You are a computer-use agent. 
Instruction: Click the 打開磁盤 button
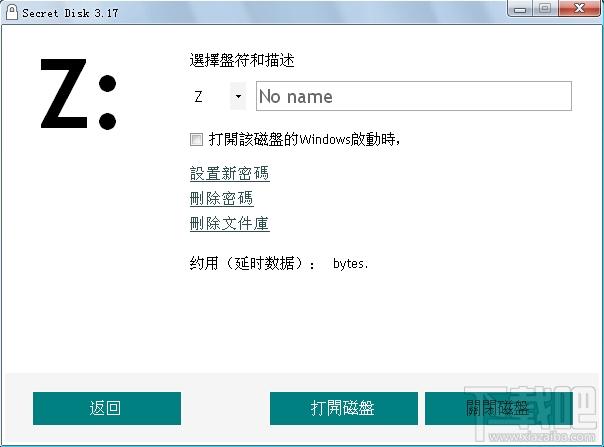coord(344,408)
